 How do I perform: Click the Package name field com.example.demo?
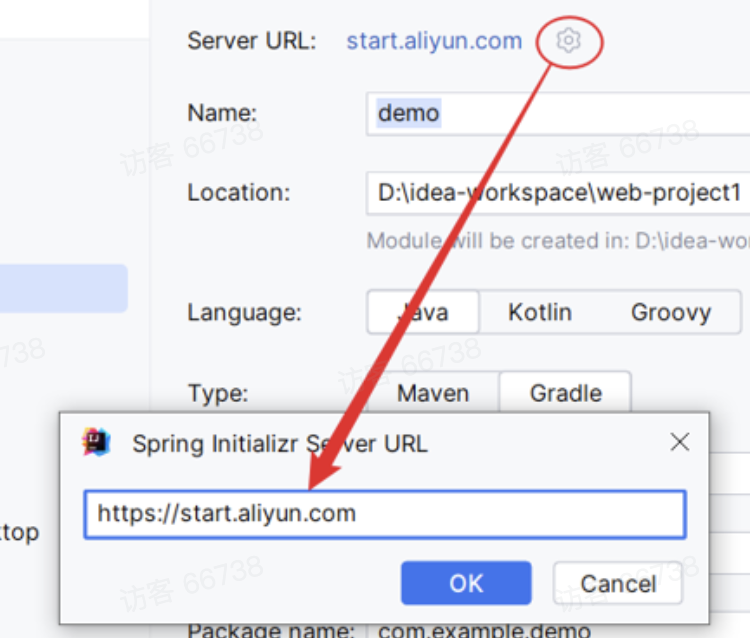[x=558, y=629]
